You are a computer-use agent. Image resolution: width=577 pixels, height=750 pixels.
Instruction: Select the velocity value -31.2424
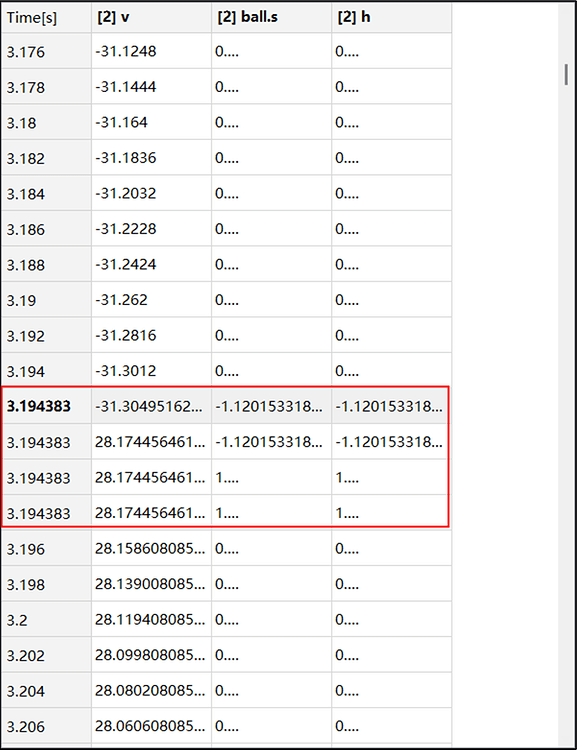pos(152,264)
